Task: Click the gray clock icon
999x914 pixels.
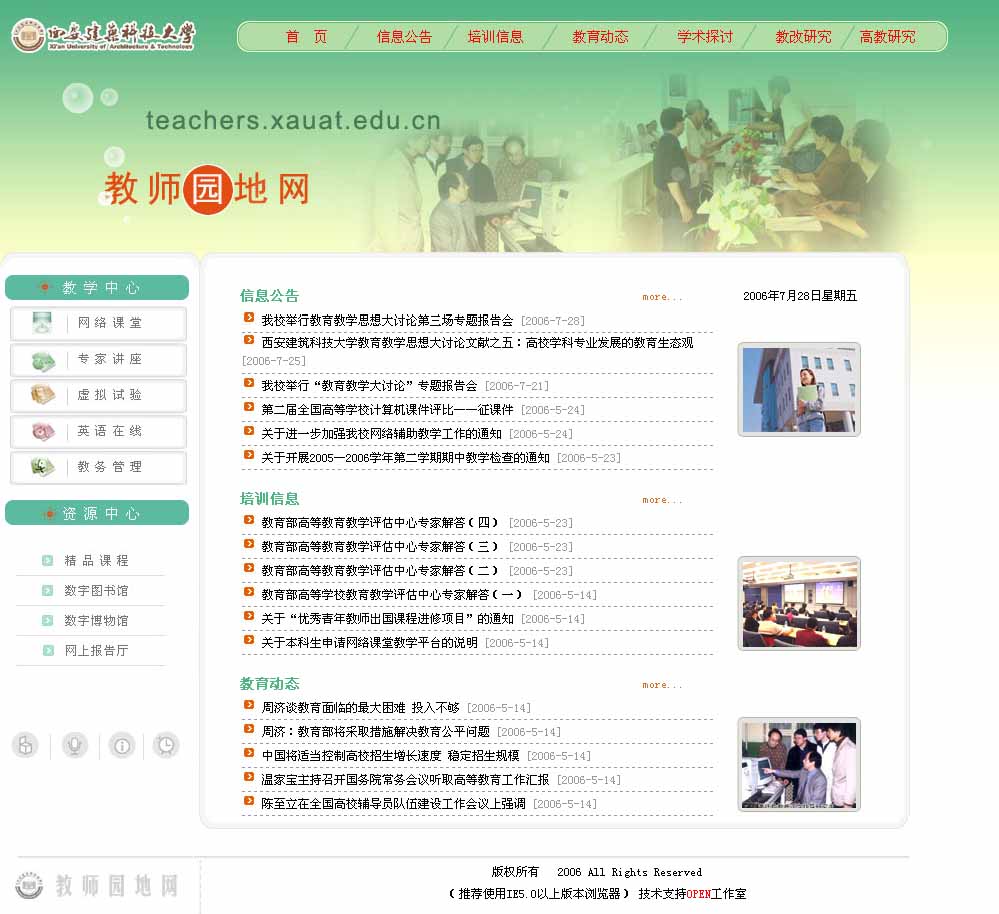Action: tap(166, 745)
